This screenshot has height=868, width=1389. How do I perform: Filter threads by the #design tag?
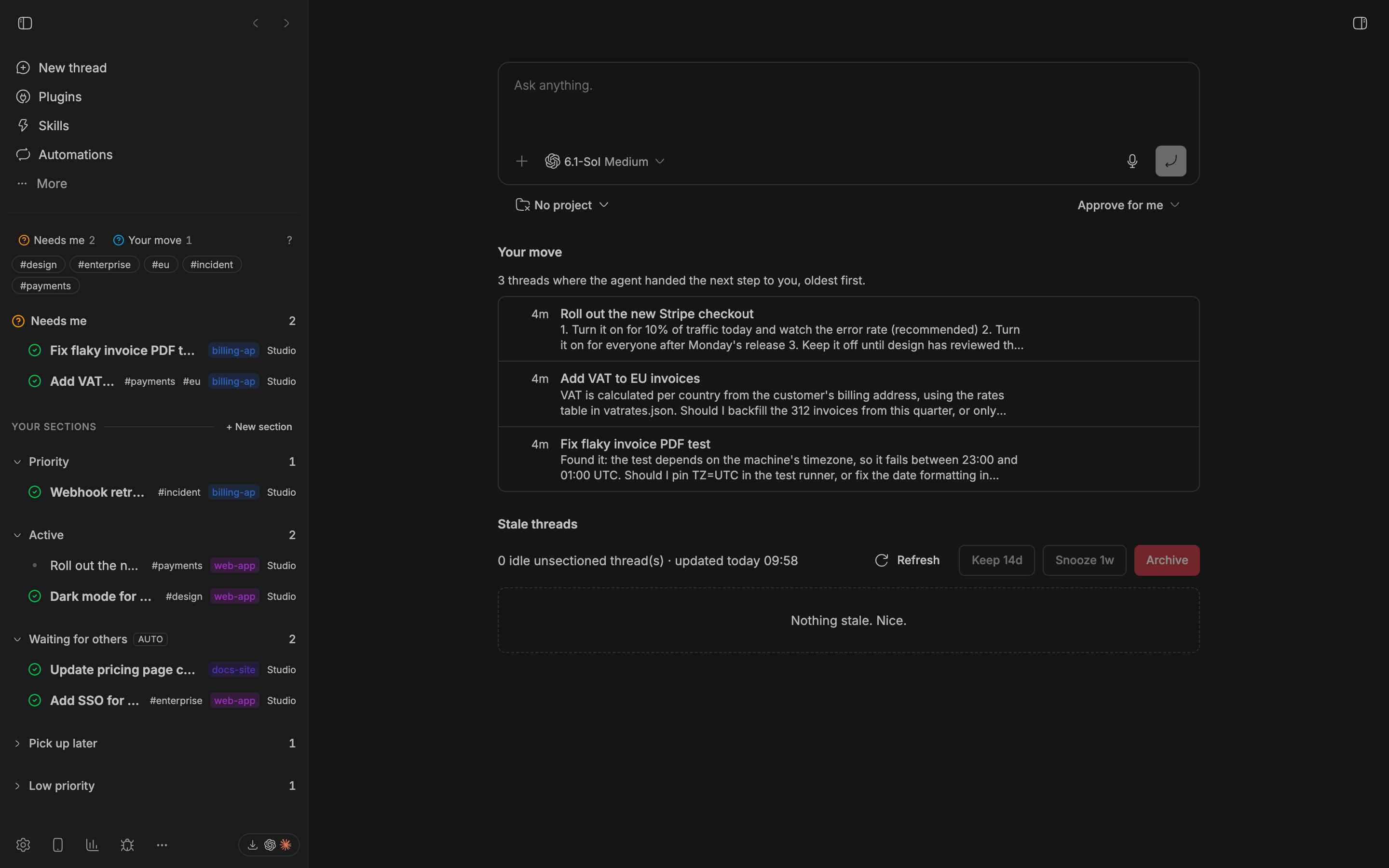(39, 265)
